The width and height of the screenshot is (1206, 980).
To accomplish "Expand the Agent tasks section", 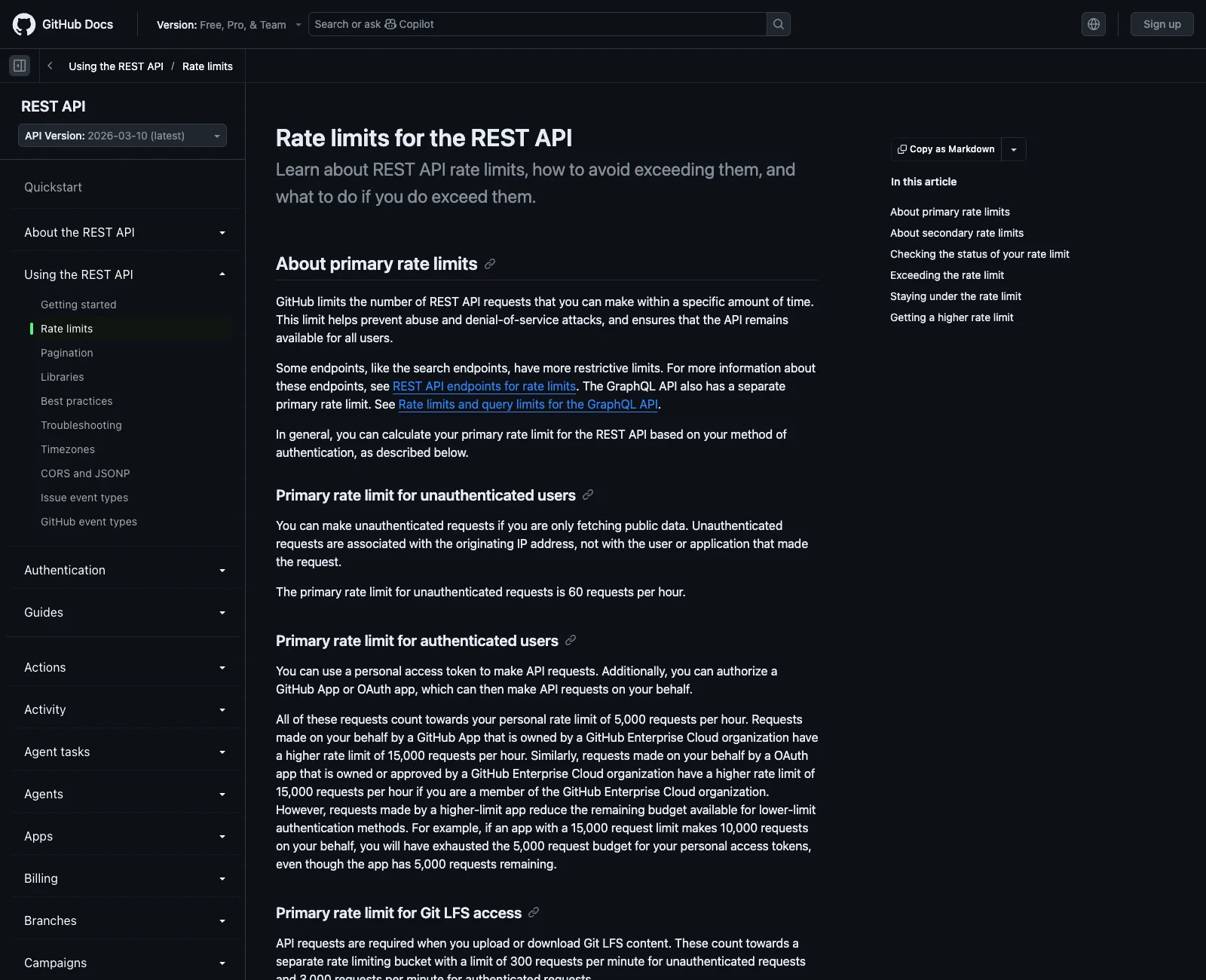I will click(124, 752).
